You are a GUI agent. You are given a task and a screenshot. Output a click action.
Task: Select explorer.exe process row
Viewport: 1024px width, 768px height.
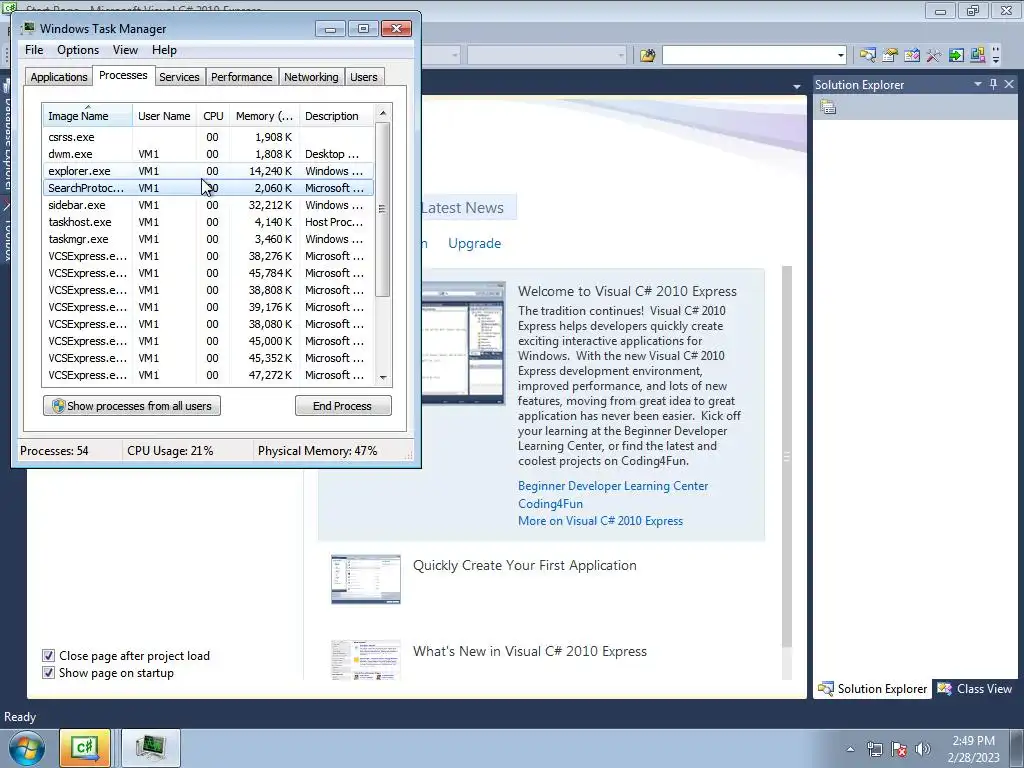(x=208, y=171)
